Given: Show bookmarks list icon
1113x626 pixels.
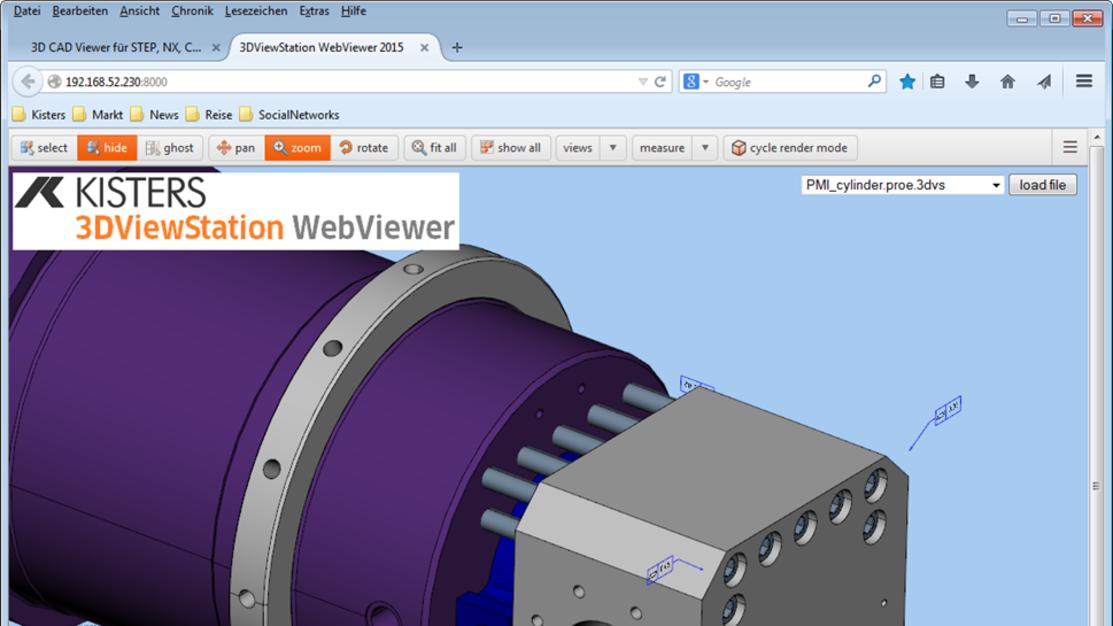Looking at the screenshot, I should tap(937, 82).
